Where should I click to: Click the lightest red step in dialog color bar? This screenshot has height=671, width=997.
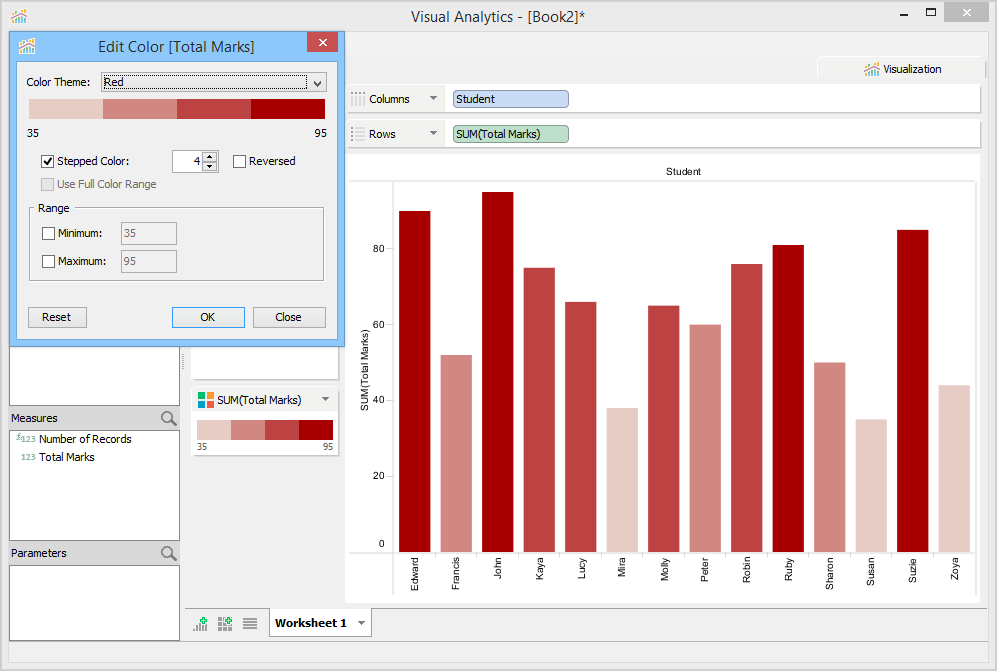pyautogui.click(x=65, y=109)
